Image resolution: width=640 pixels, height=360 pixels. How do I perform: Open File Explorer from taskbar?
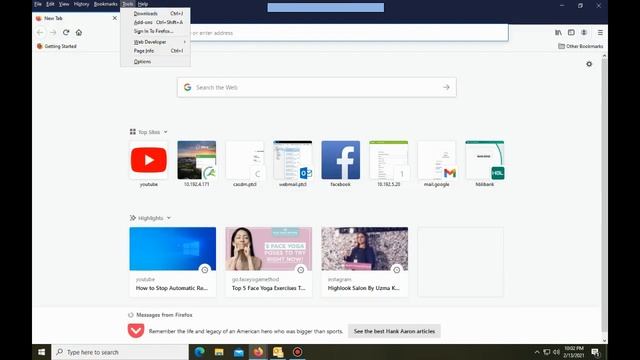coord(219,352)
